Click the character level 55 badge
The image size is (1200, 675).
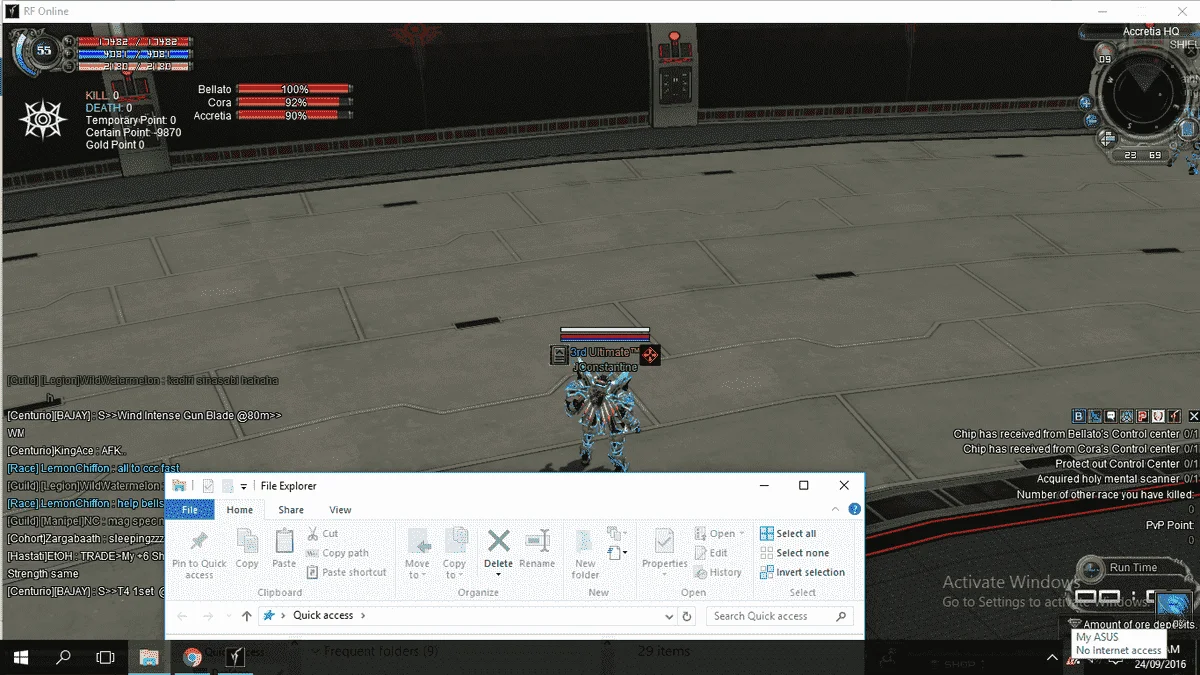(x=43, y=50)
